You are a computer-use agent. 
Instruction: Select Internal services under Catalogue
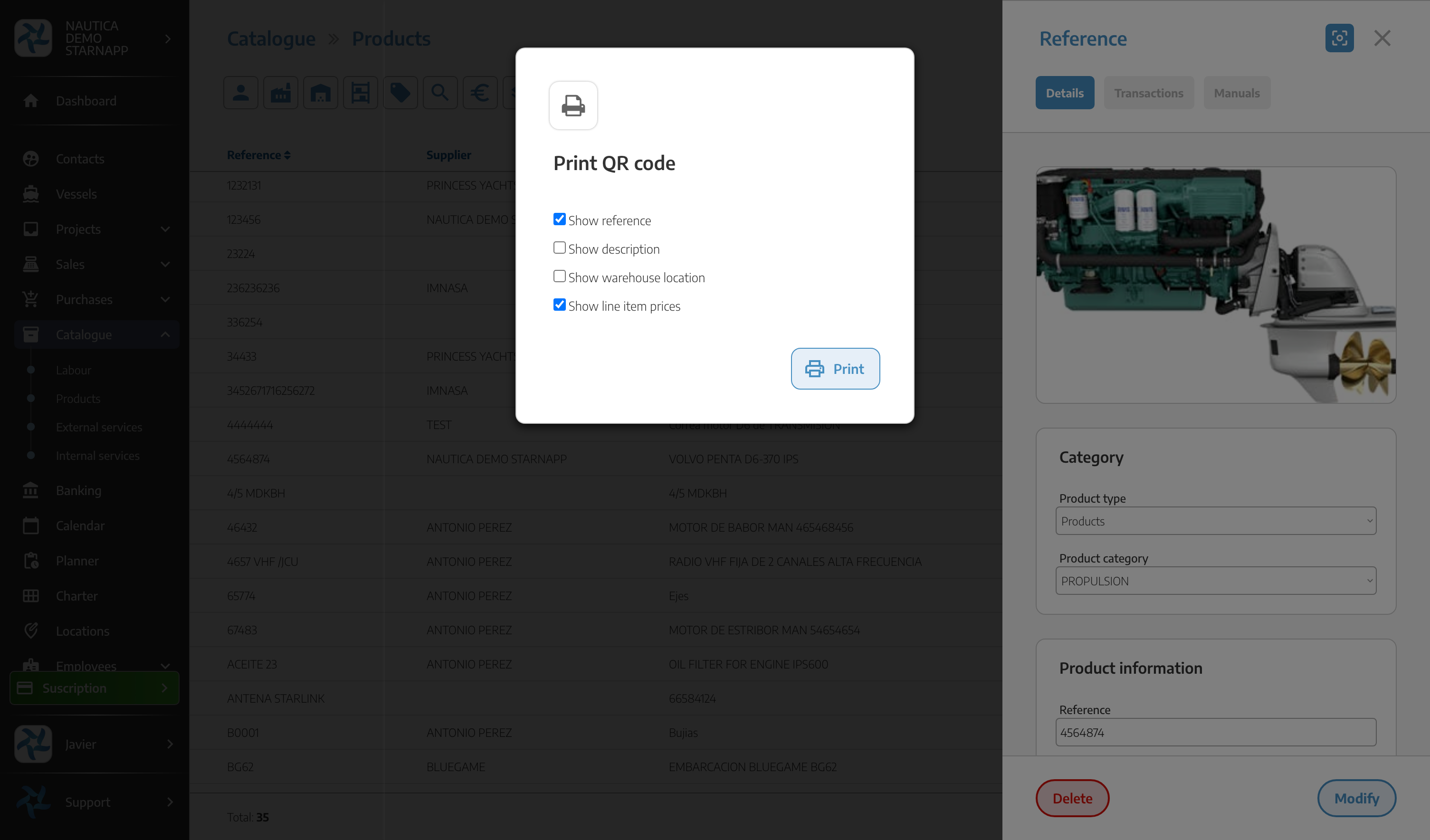[97, 455]
